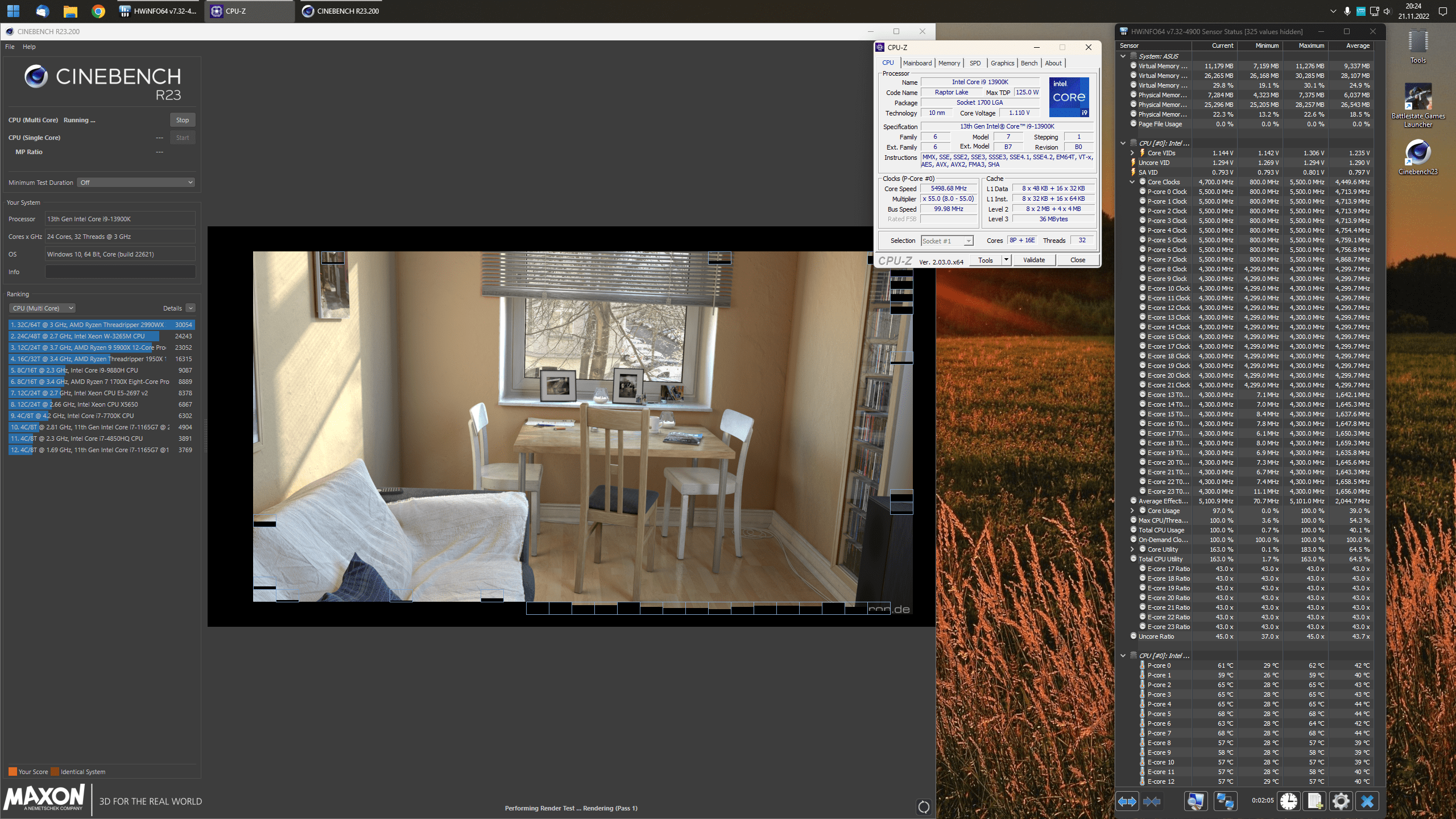Open CPU-Z Socket #1 selection dropdown
The width and height of the screenshot is (1456, 819).
(947, 241)
